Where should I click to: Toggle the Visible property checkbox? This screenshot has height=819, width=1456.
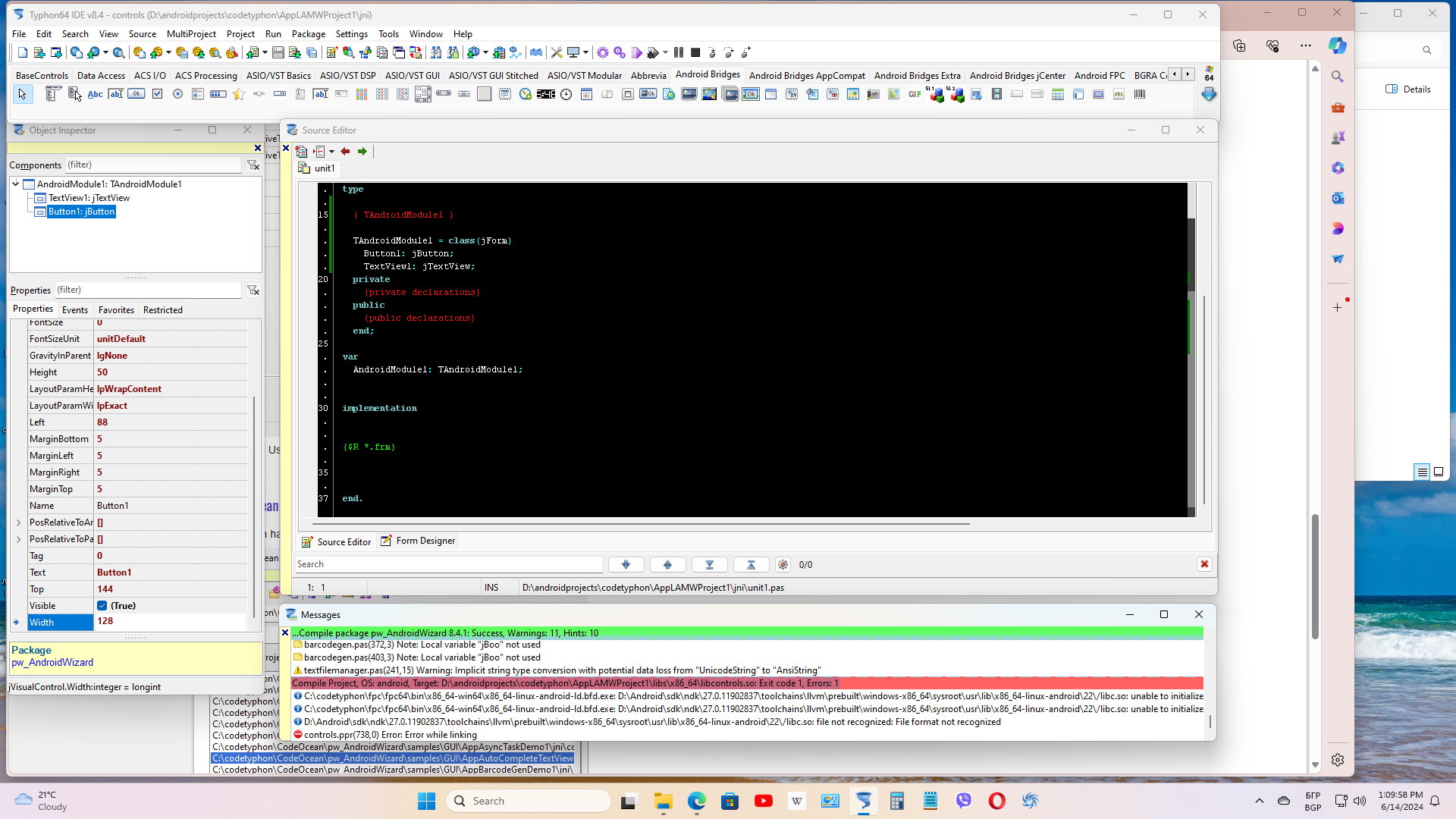pyautogui.click(x=102, y=606)
